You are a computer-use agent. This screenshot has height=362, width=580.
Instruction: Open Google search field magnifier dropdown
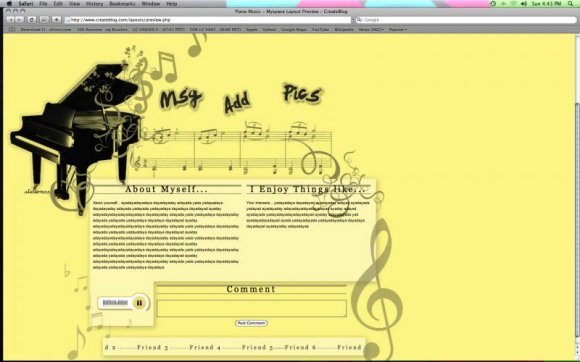point(360,20)
